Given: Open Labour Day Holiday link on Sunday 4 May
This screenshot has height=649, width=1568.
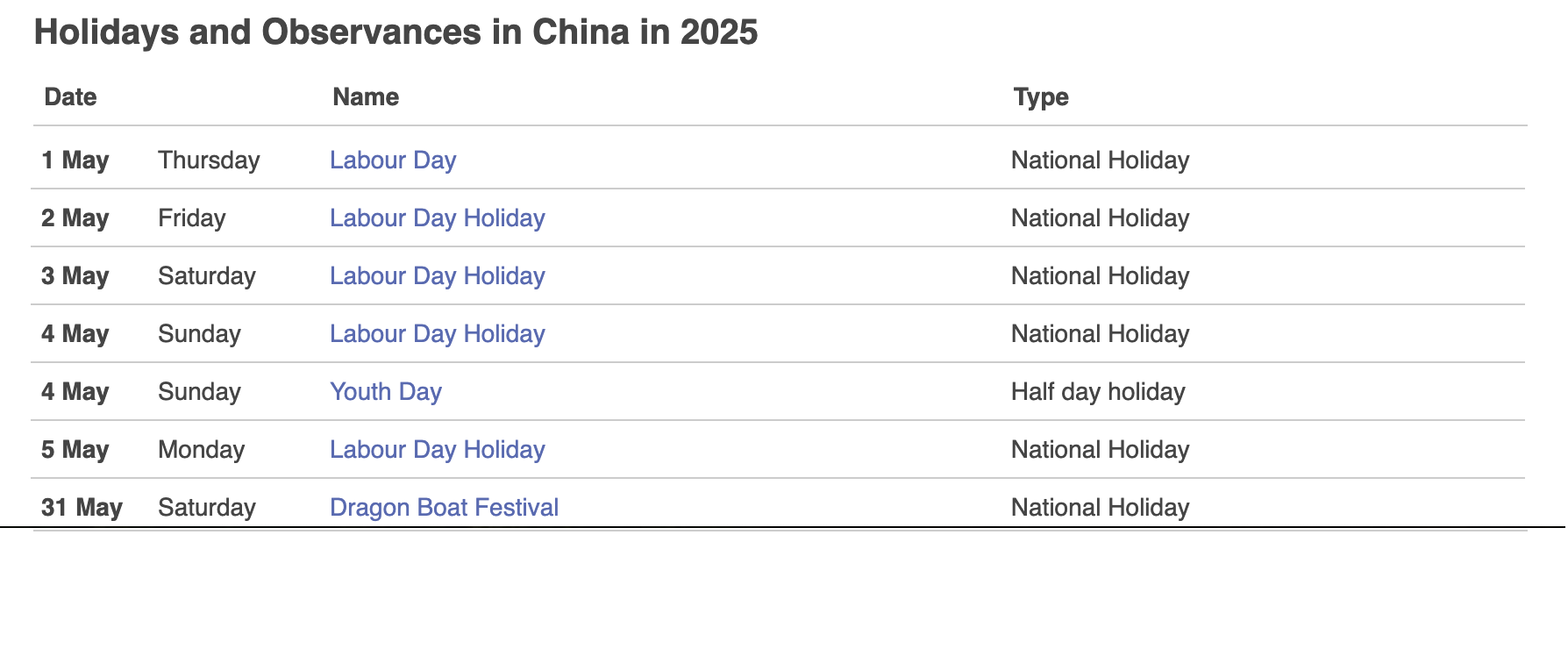Looking at the screenshot, I should point(438,333).
